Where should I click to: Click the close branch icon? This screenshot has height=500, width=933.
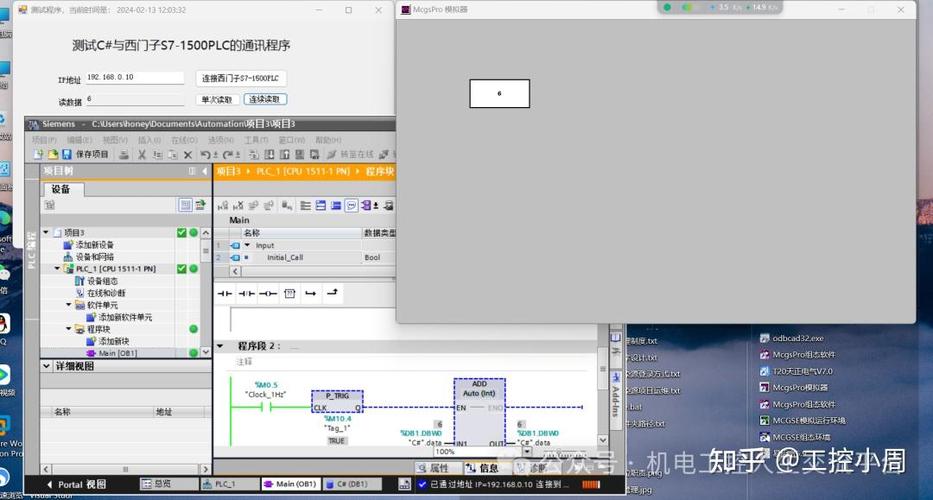tap(332, 292)
